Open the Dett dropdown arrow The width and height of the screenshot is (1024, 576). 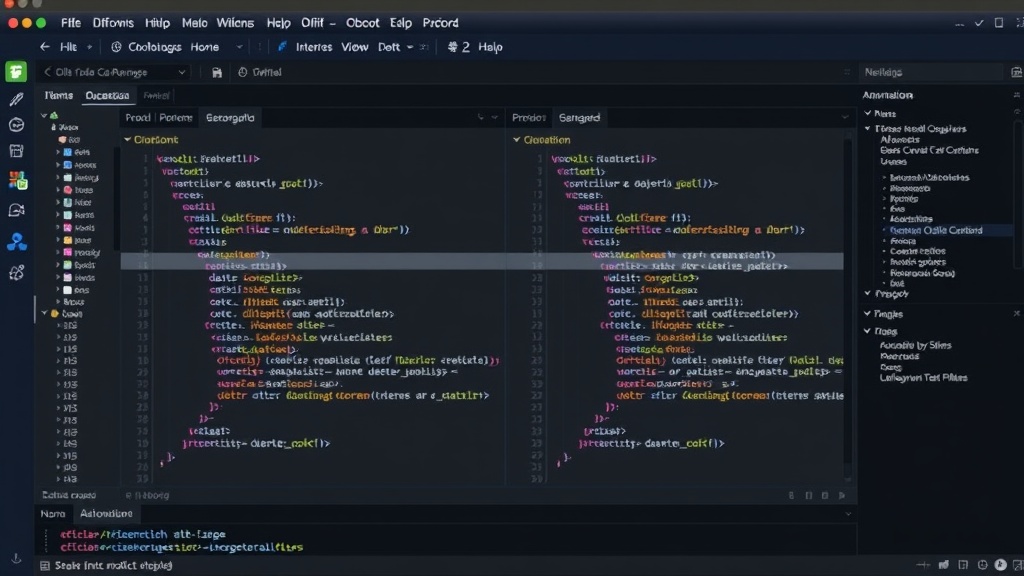pyautogui.click(x=409, y=47)
